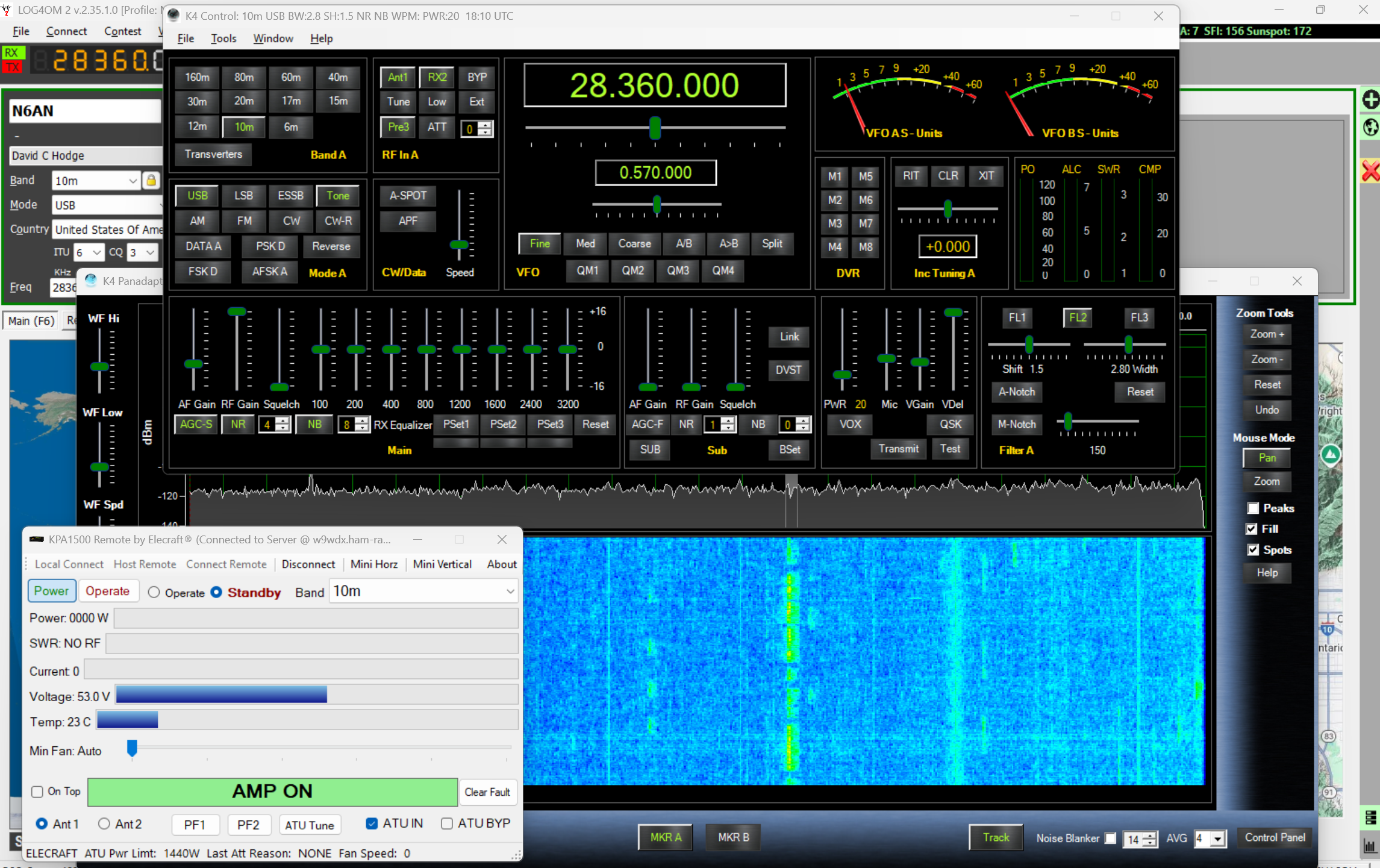The image size is (1380, 868).
Task: Click the N6AN callsign input field
Action: coord(84,111)
